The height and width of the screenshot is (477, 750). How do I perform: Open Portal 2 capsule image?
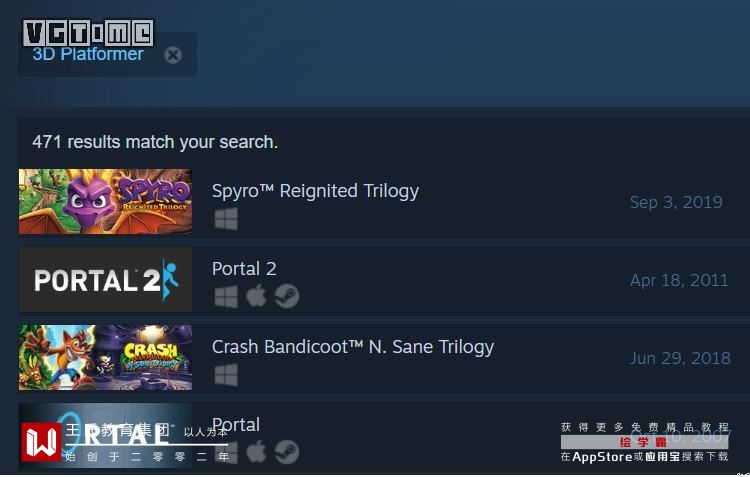(105, 279)
